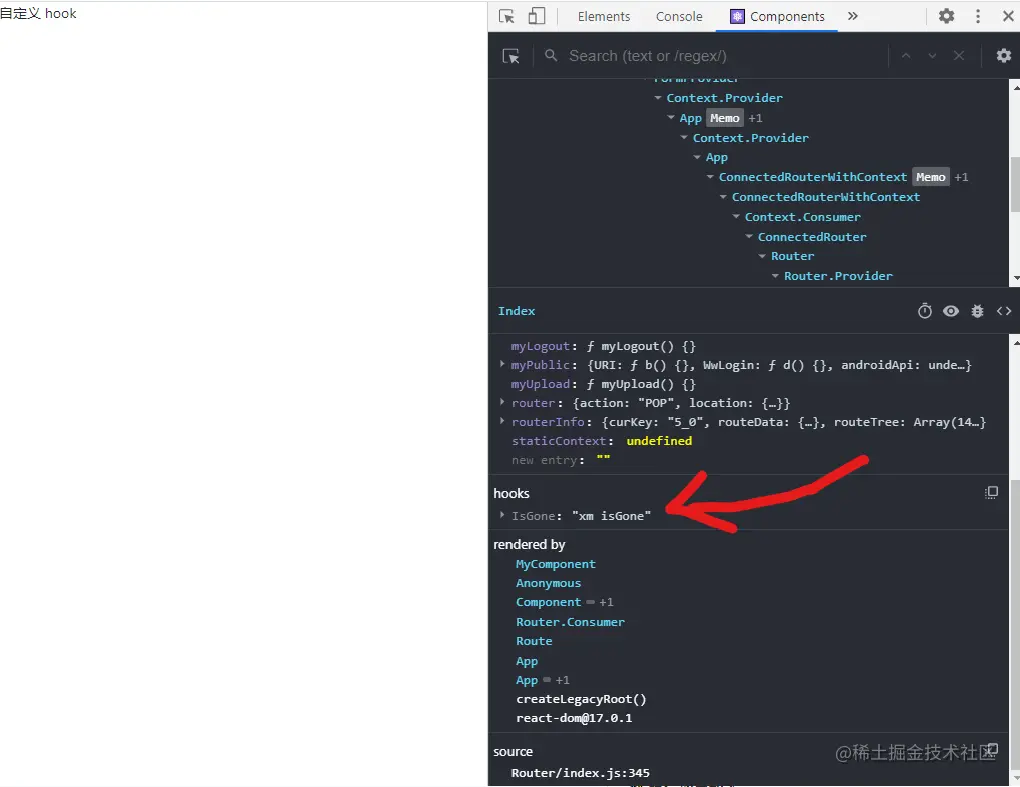Activate React select-element-in-page picker
Screen dimensions: 1020x787
click(511, 56)
